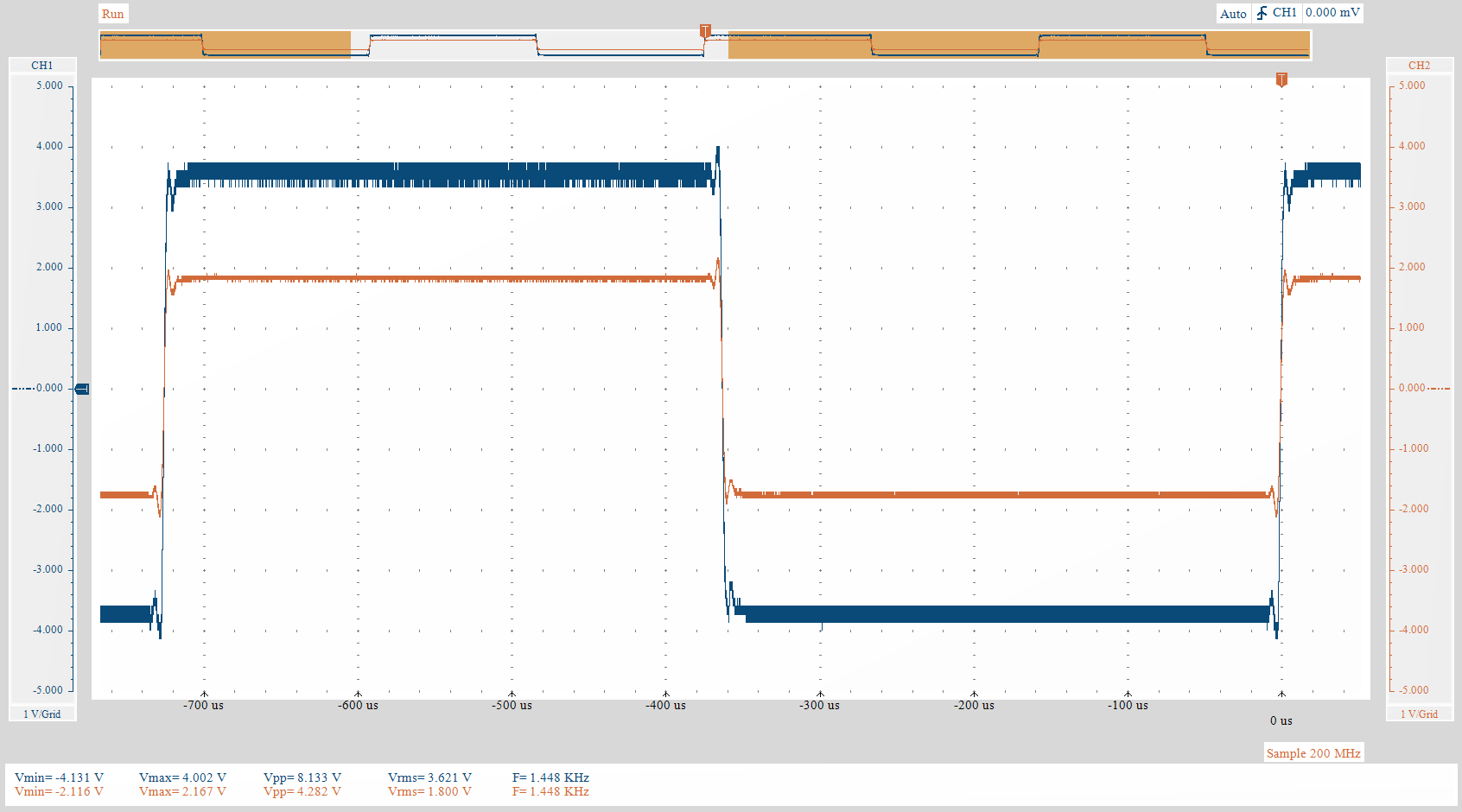The height and width of the screenshot is (812, 1462).
Task: Click the CH1 Vpp= 8.133 V measurement
Action: (x=302, y=777)
